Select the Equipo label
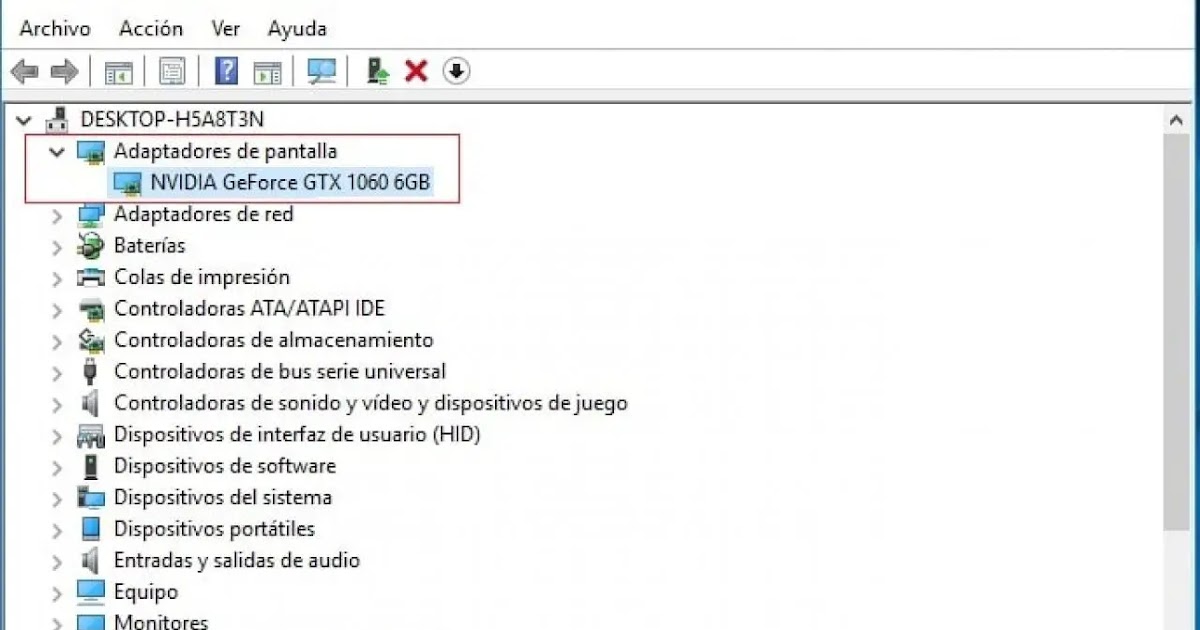Viewport: 1200px width, 630px height. coord(146,591)
